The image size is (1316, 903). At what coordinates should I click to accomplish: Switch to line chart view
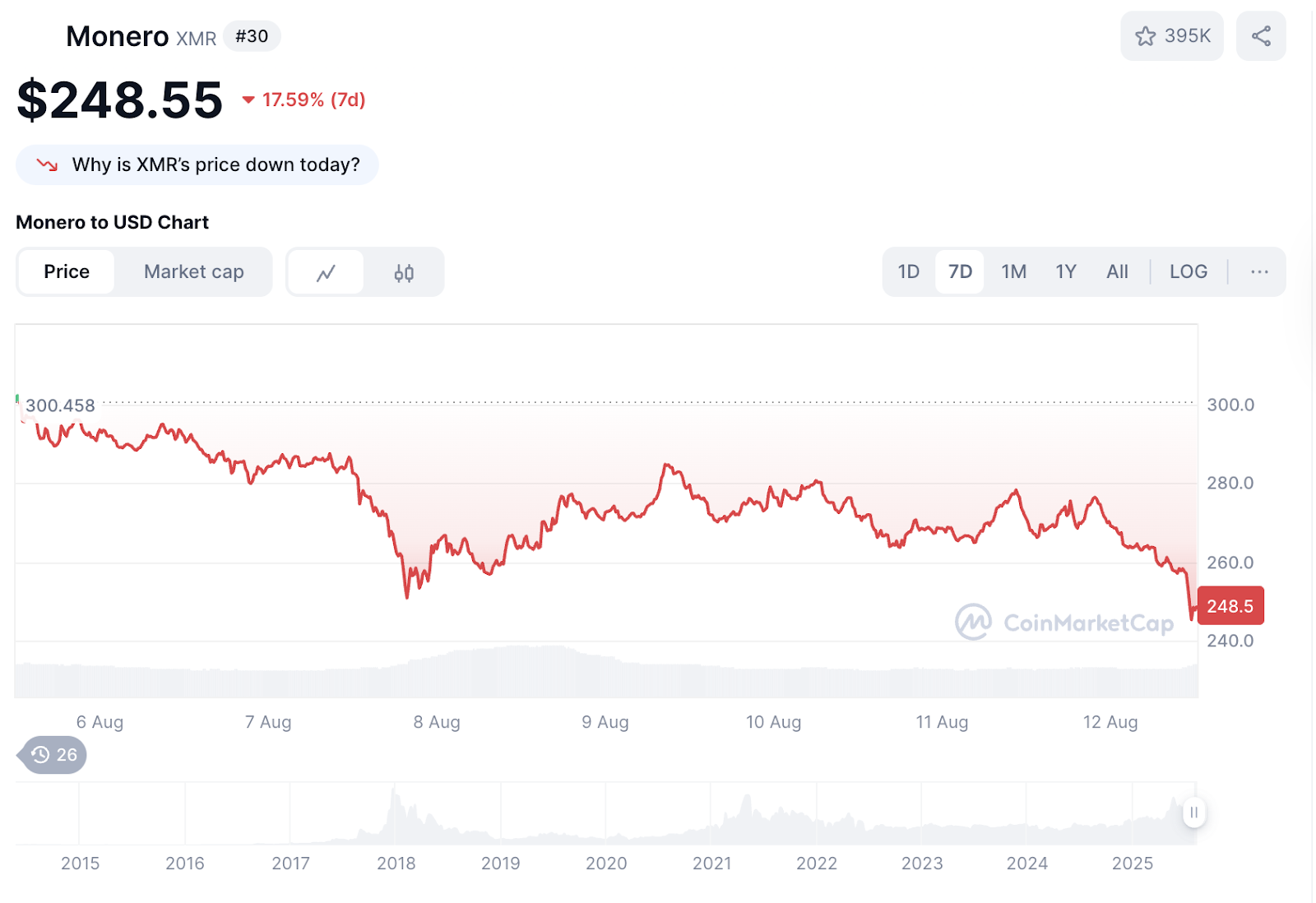[326, 272]
